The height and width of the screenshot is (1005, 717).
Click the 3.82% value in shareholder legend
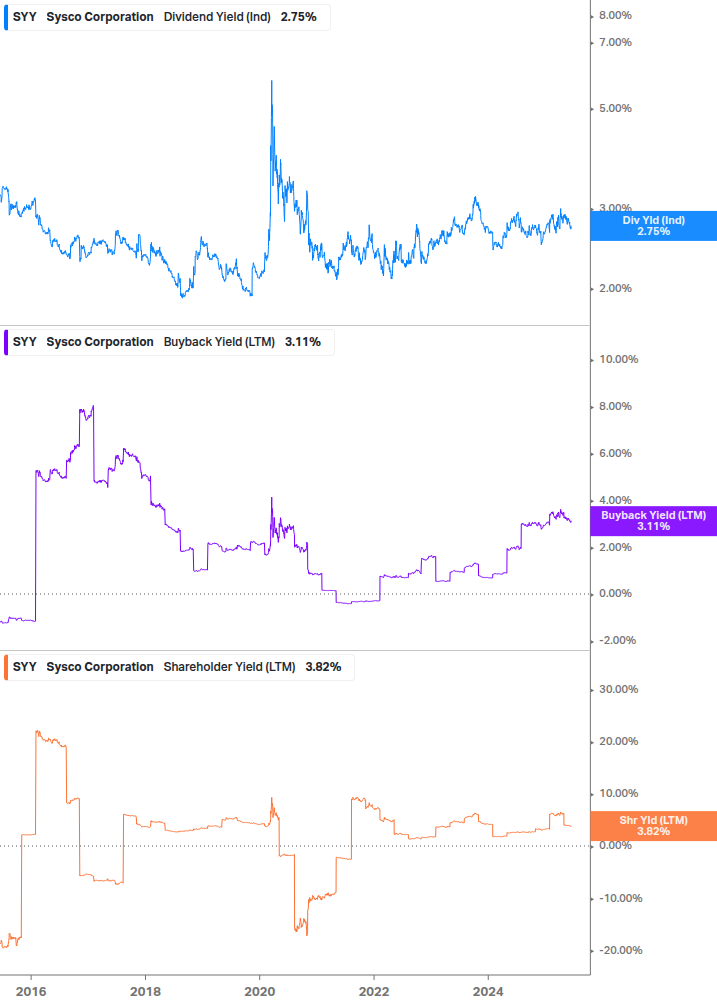pos(323,667)
